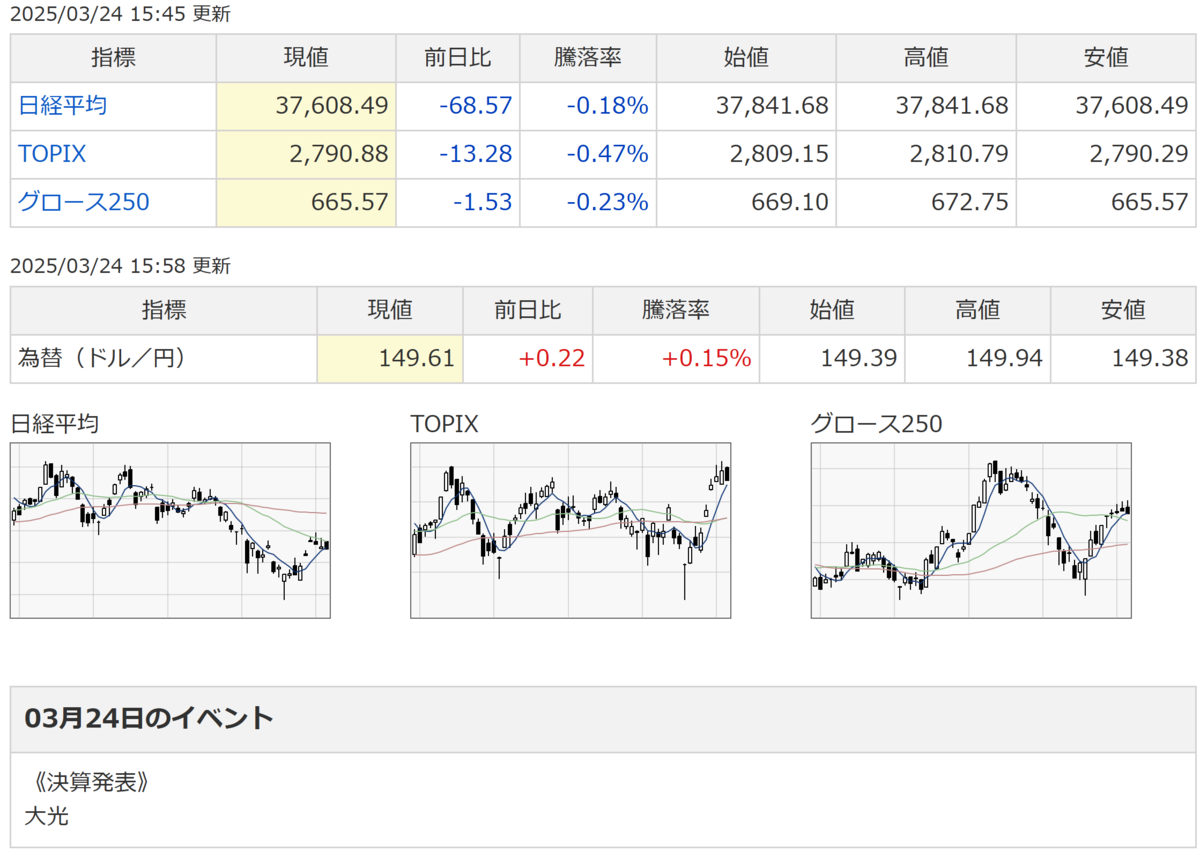This screenshot has height=852, width=1200.
Task: Click the 大光 earnings announcement entry
Action: coord(46,816)
